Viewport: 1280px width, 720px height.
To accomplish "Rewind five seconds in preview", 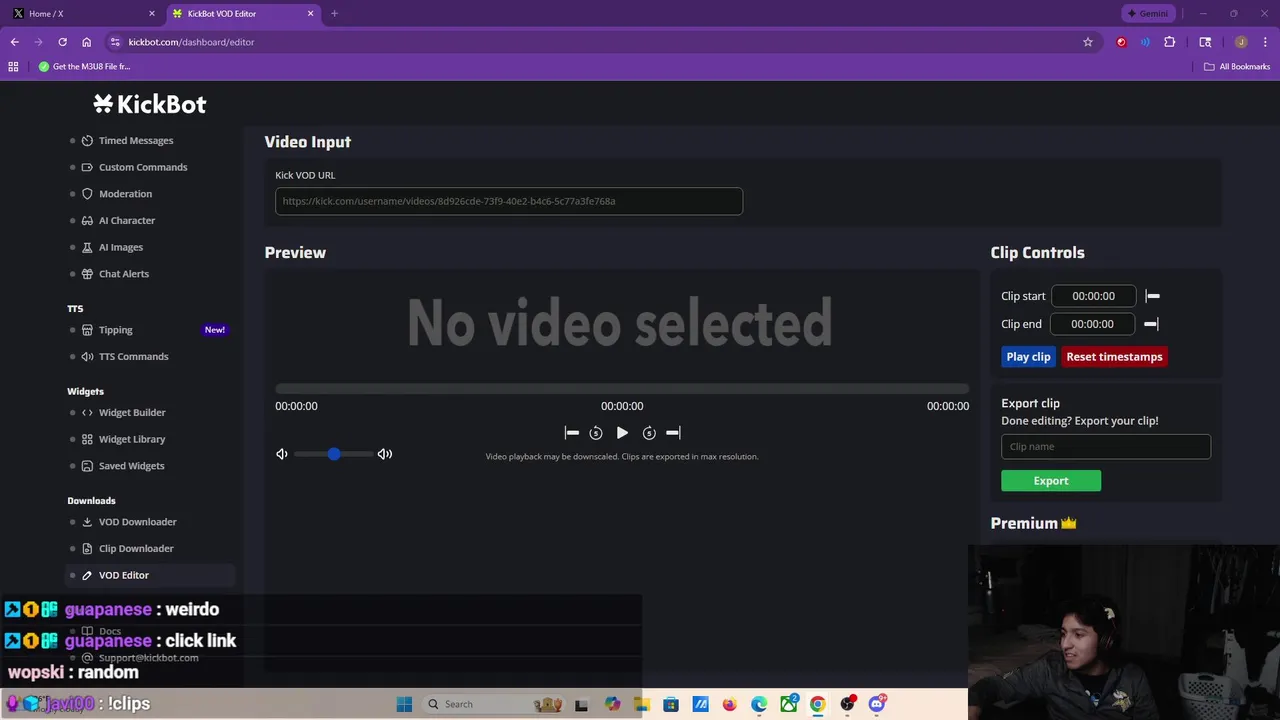I will [596, 433].
